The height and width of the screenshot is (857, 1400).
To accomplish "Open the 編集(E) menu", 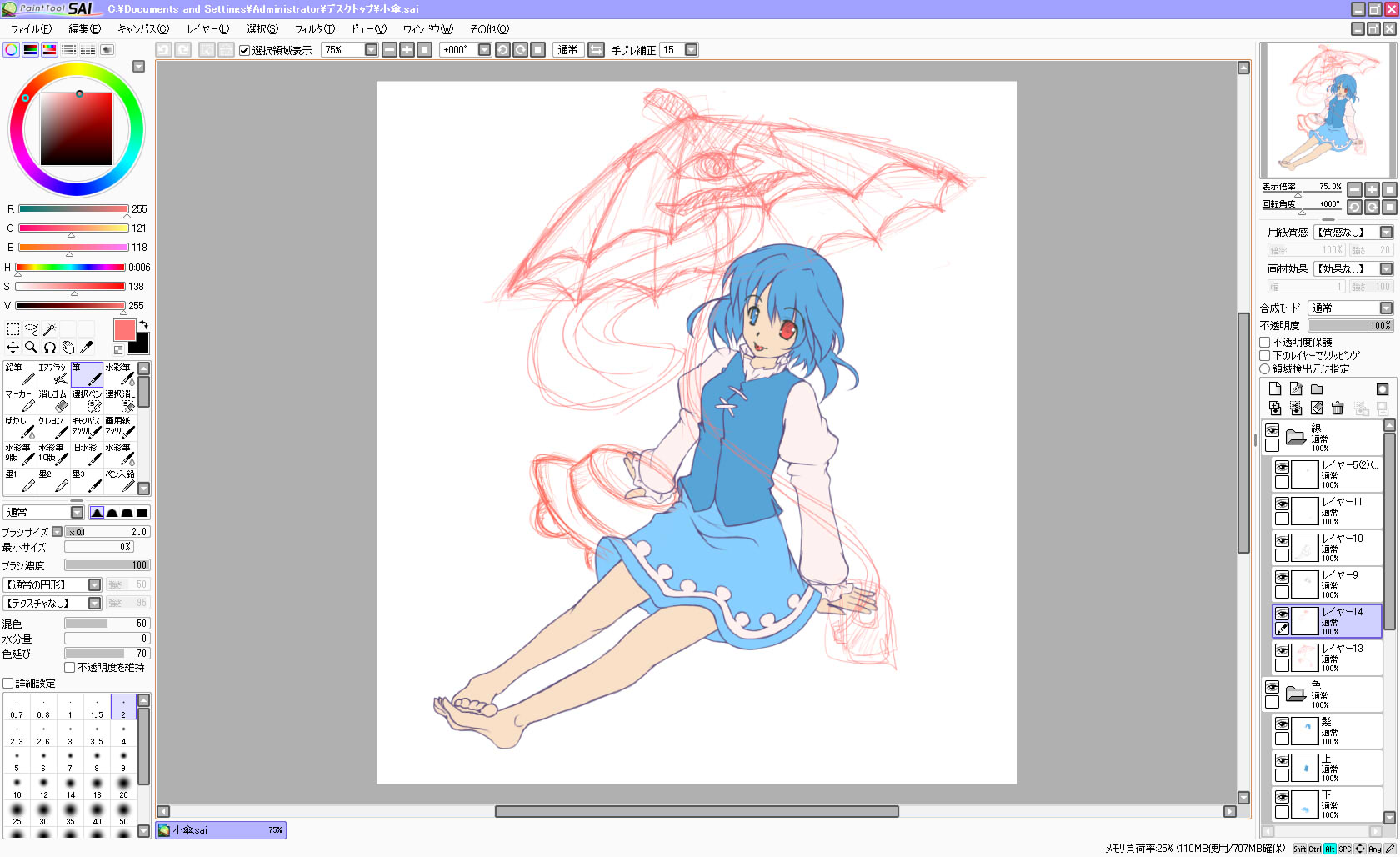I will pyautogui.click(x=85, y=29).
